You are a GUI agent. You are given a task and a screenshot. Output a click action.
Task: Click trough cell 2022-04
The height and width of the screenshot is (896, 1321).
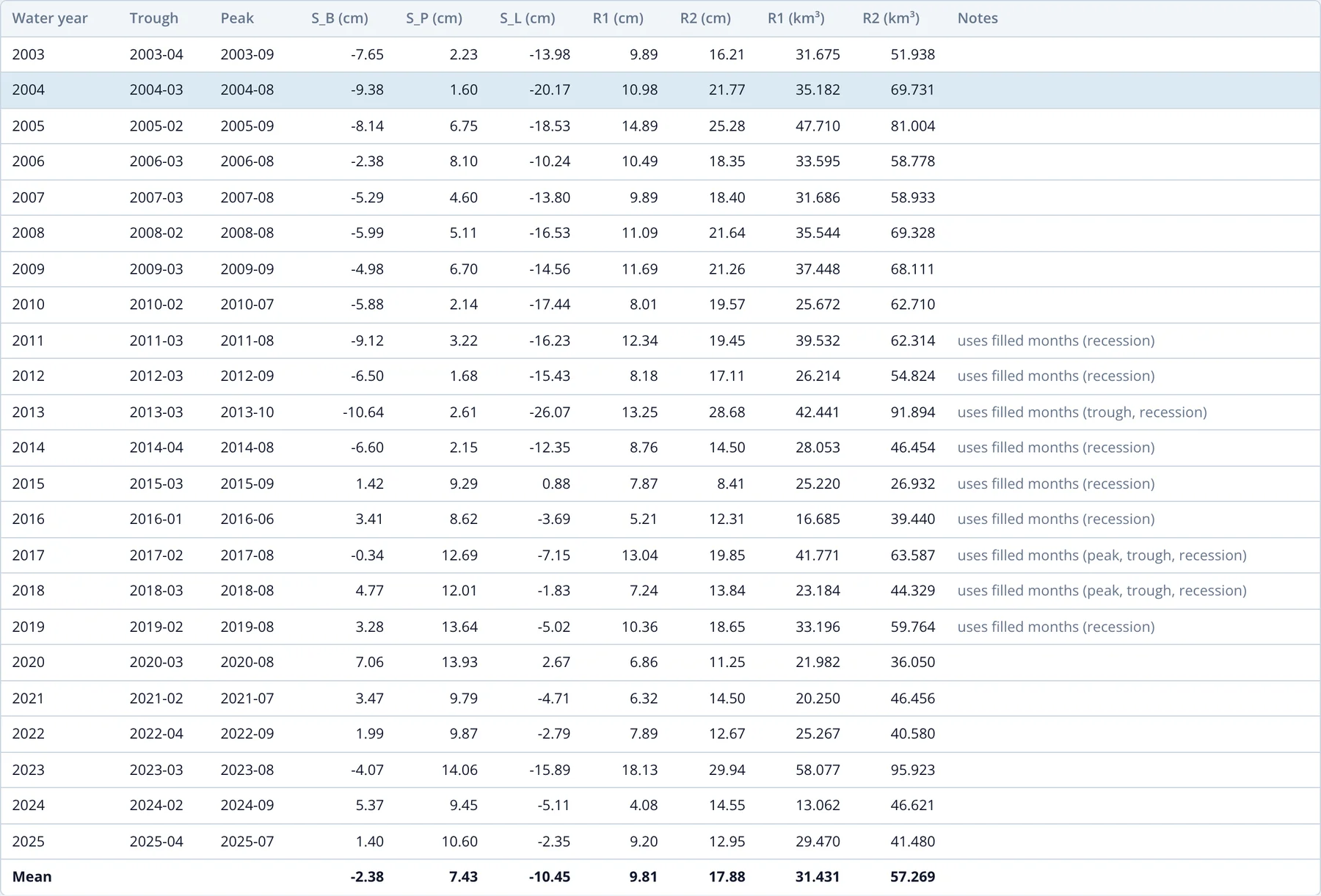(x=156, y=734)
